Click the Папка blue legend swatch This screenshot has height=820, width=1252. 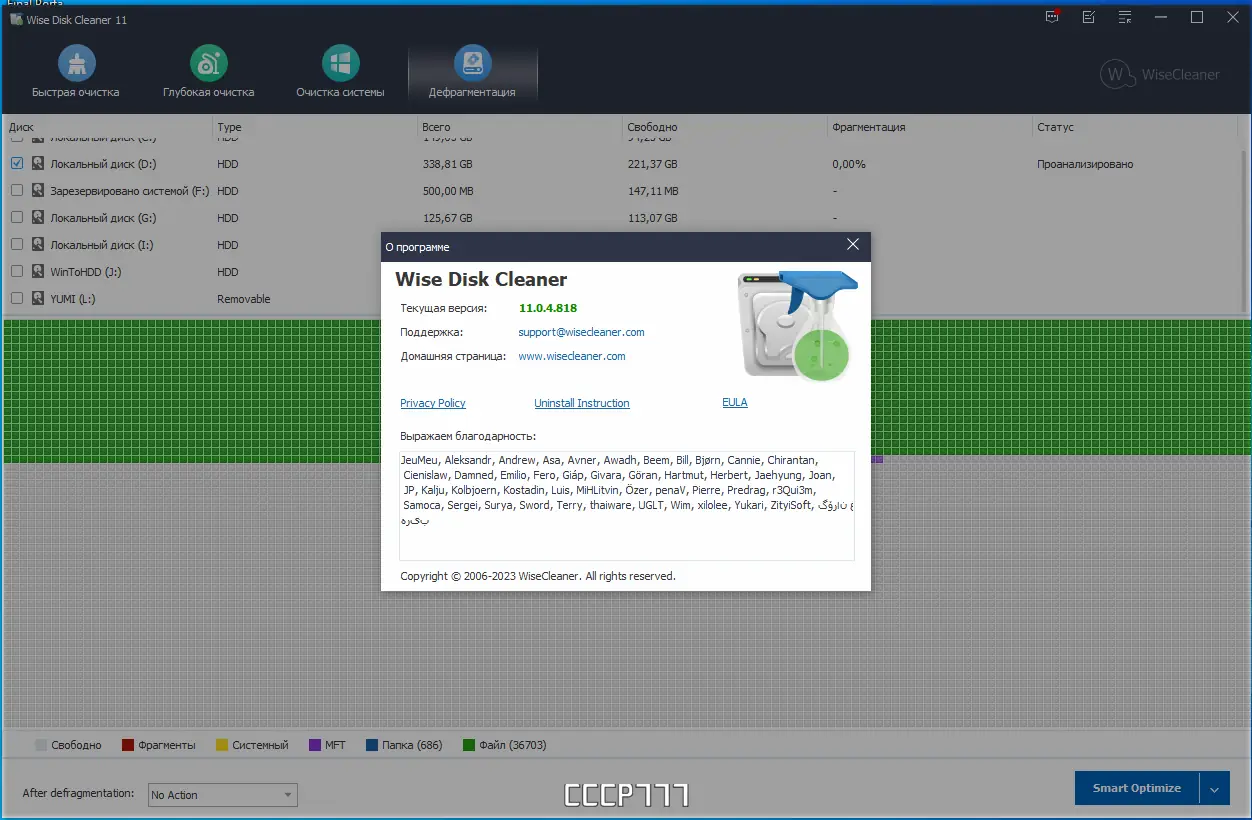click(x=372, y=745)
